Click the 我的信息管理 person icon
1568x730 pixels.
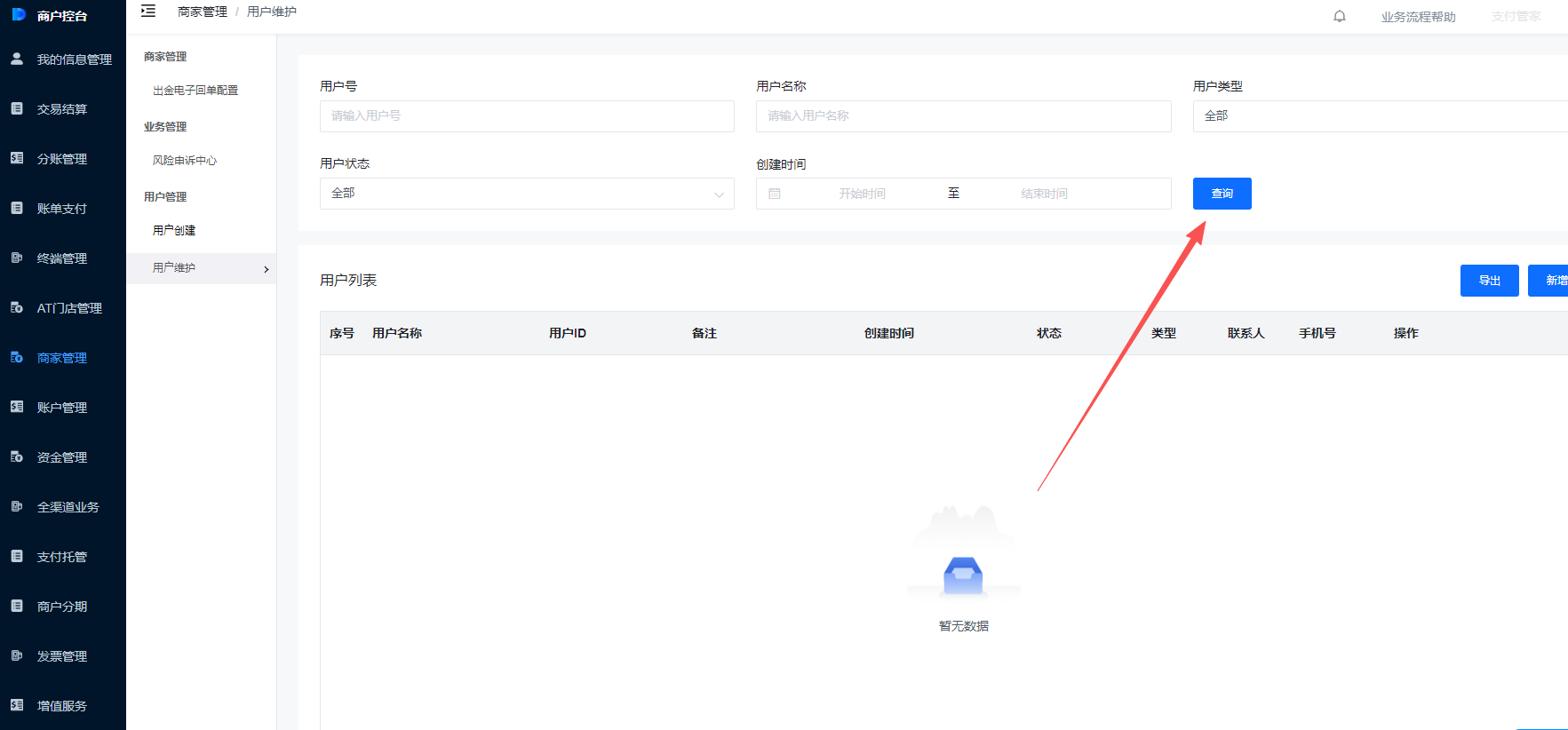point(17,59)
